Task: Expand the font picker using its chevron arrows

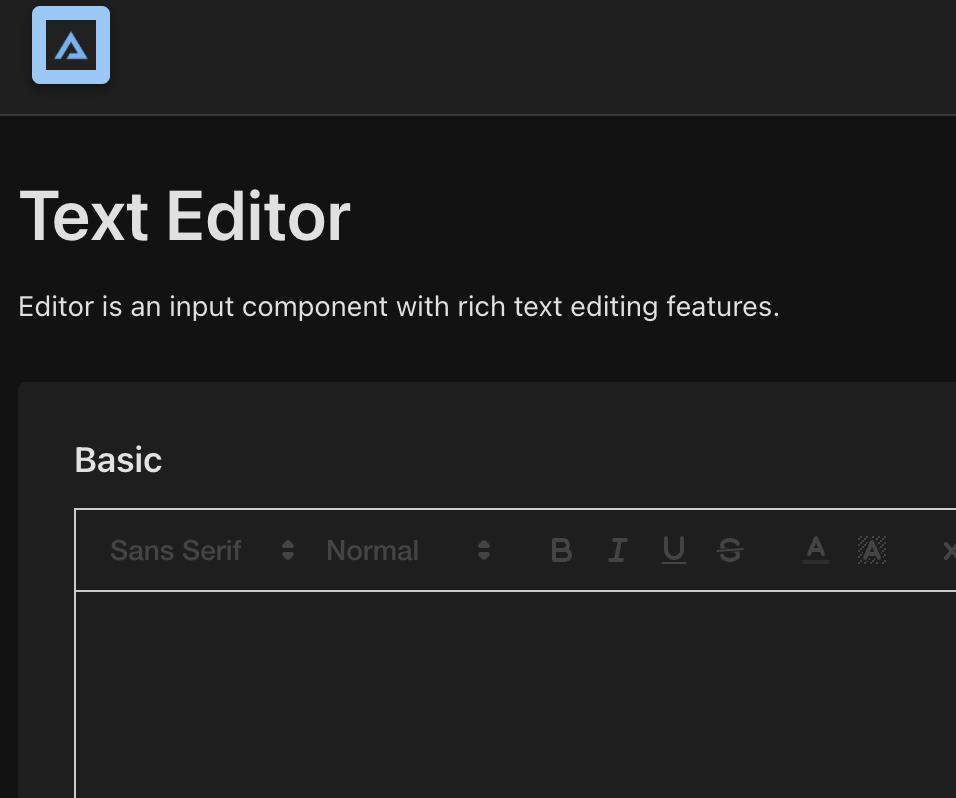Action: 287,550
